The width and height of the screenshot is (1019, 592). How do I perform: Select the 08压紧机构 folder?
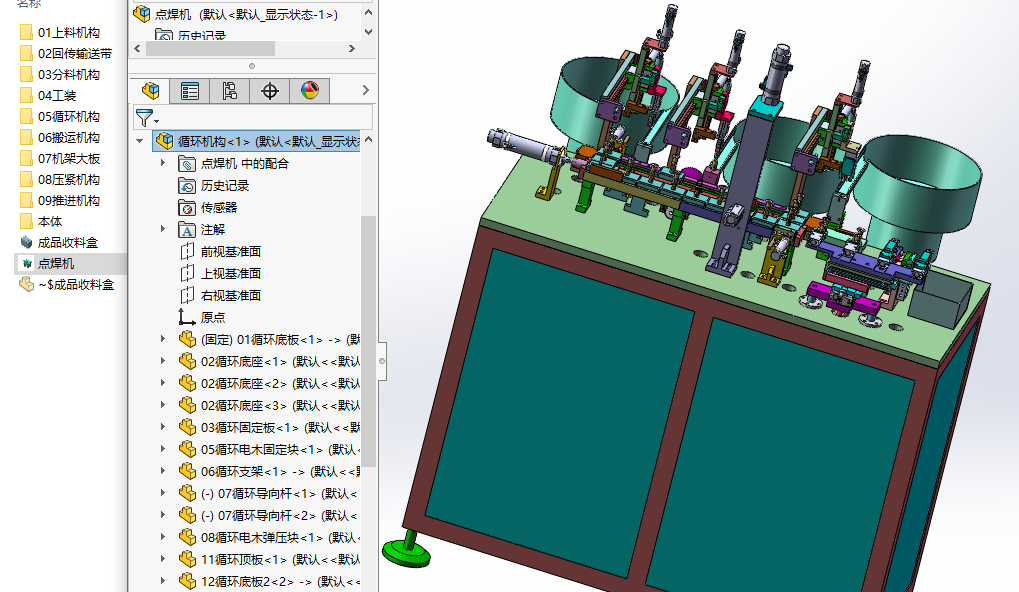point(60,179)
